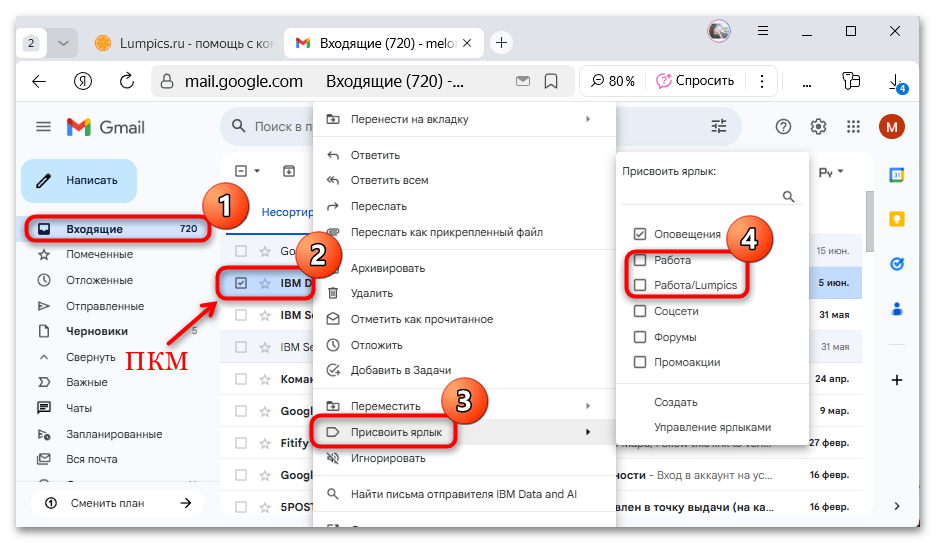Open the select-all checkbox dropdown arrow
This screenshot has height=543, width=936.
coord(257,171)
